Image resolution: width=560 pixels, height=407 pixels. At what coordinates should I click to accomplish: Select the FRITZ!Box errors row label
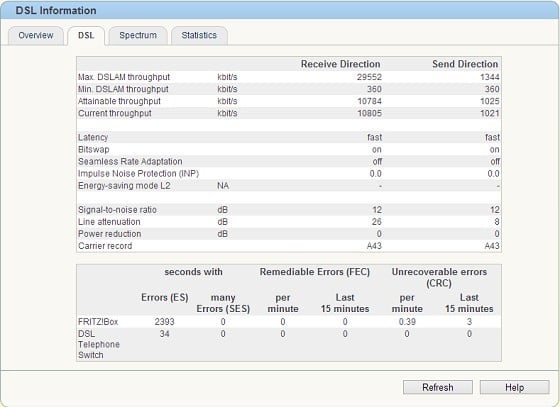[x=98, y=322]
